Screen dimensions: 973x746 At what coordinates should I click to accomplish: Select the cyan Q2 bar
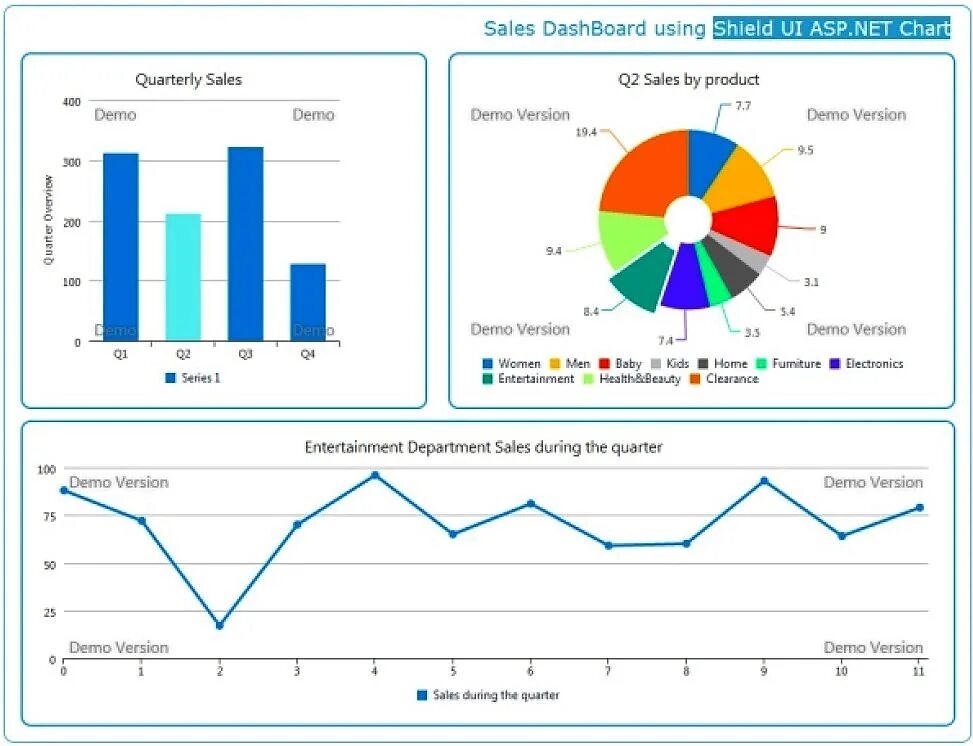pyautogui.click(x=184, y=275)
